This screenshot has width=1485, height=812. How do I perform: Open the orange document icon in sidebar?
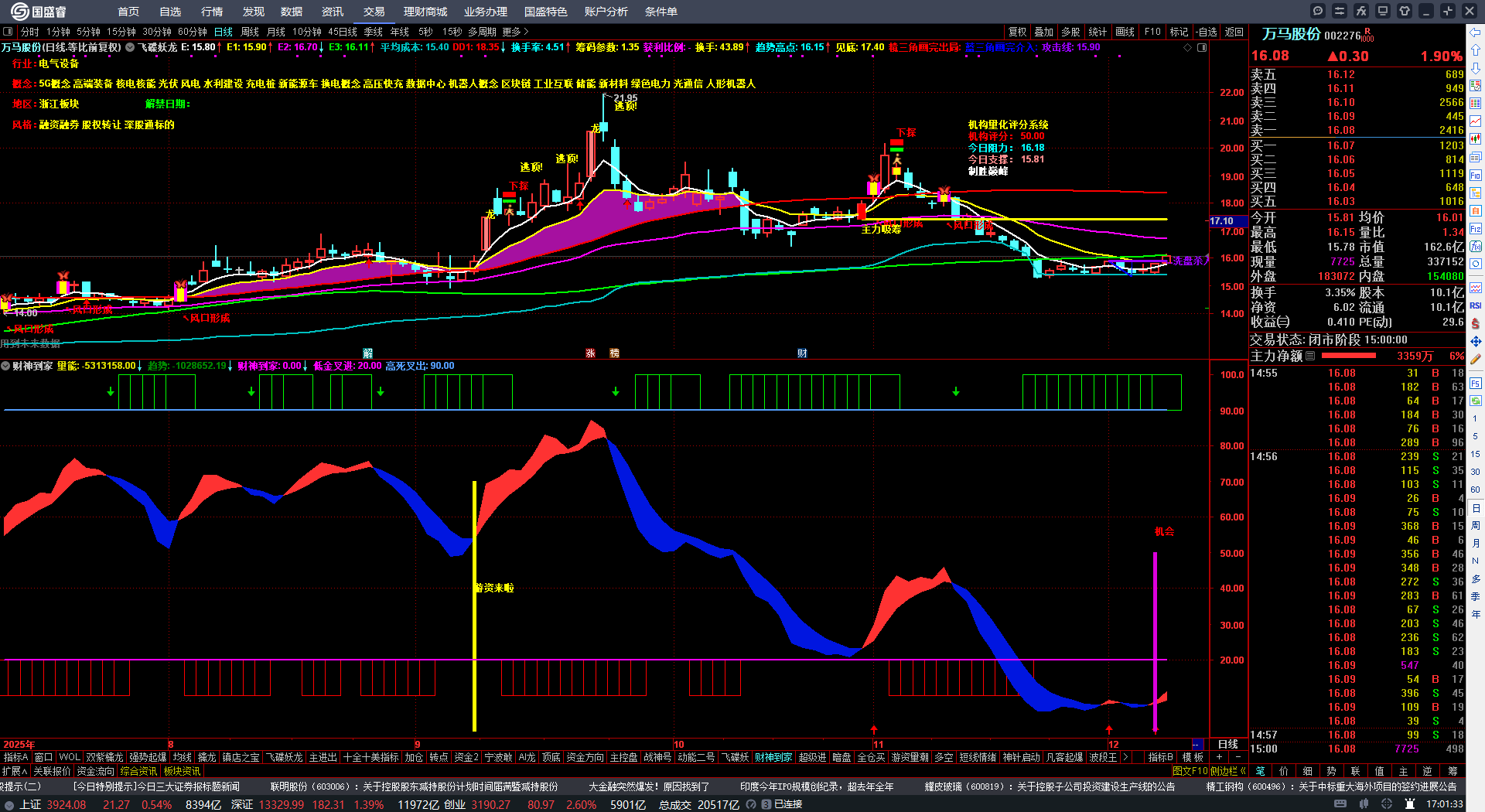click(x=1476, y=211)
